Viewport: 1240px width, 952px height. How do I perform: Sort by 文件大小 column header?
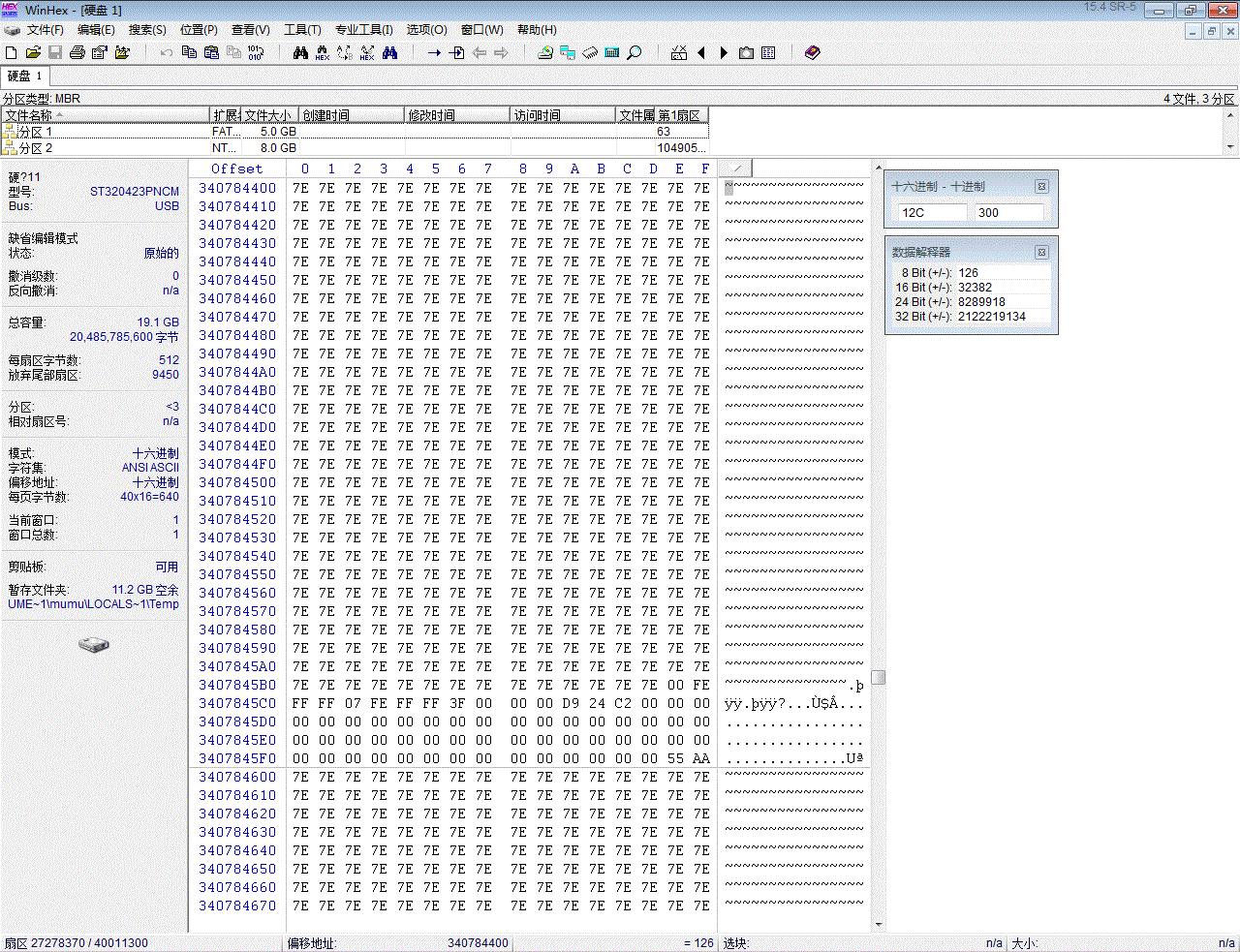point(269,115)
